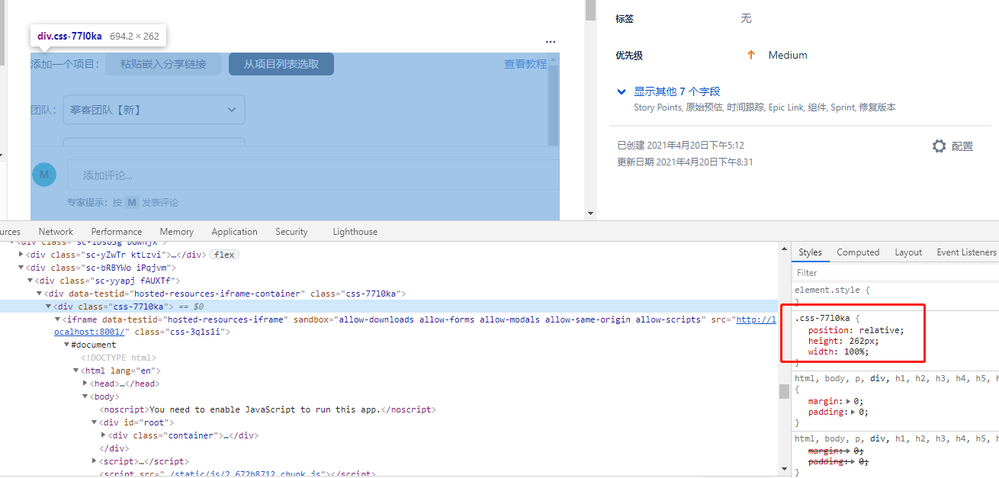Viewport: 999px width, 478px height.
Task: Collapse the div id="root" node
Action: (94, 423)
